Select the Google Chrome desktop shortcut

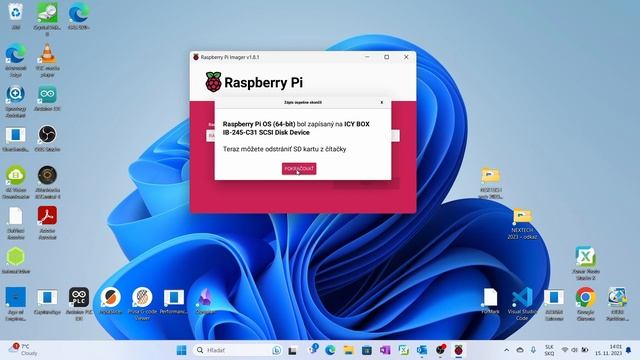(585, 304)
